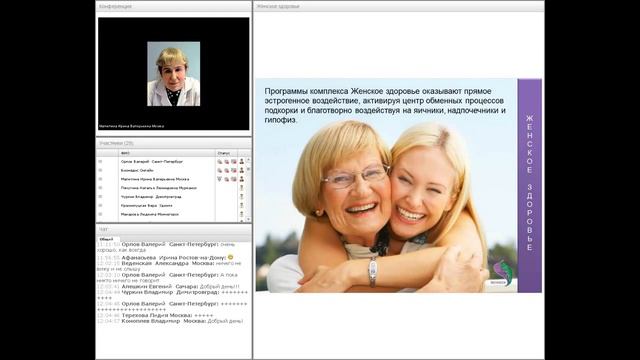Viewport: 640px width, 360px height.
Task: Click the Женское здоровье presentation slide
Action: point(399,185)
